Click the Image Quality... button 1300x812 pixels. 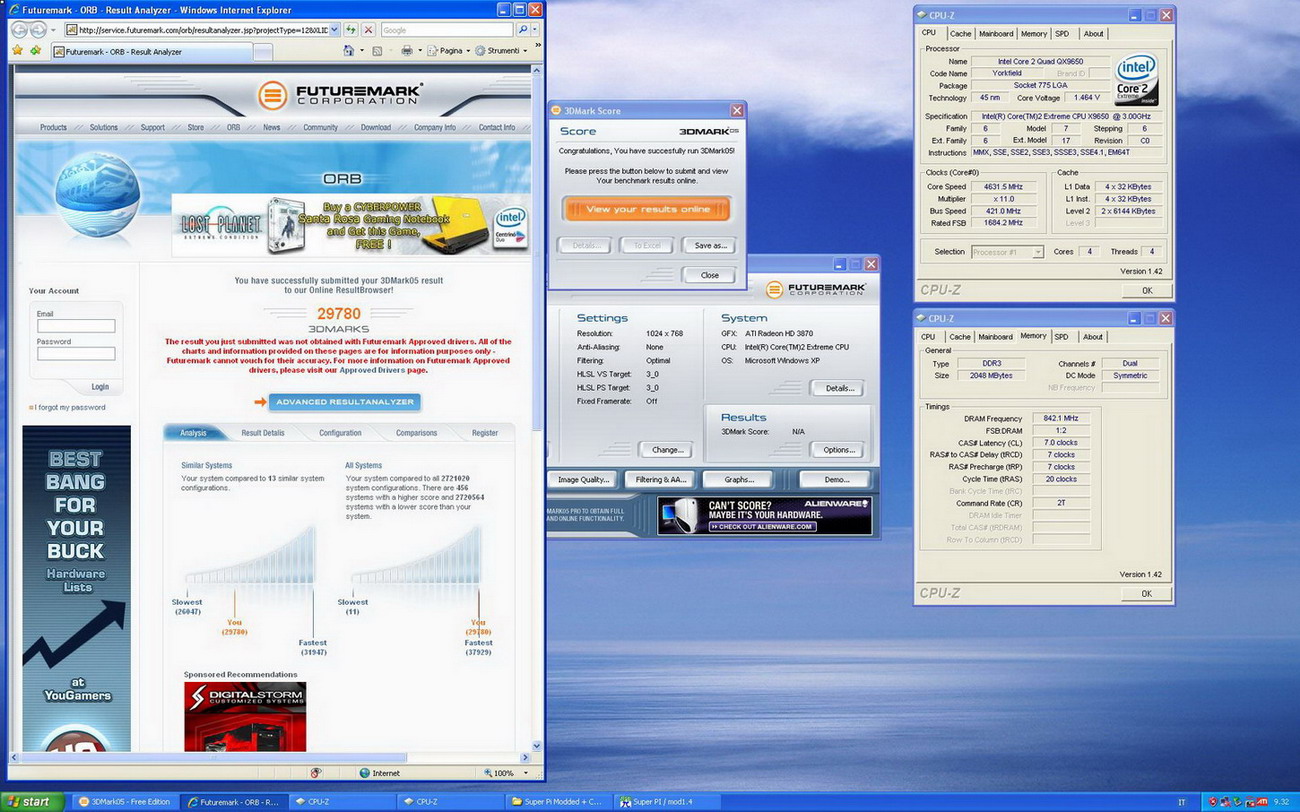583,480
